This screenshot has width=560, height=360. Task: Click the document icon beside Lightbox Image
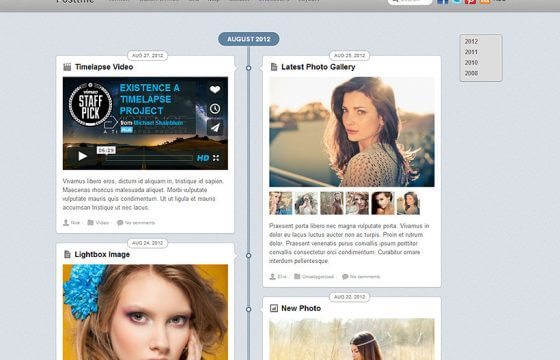(67, 254)
